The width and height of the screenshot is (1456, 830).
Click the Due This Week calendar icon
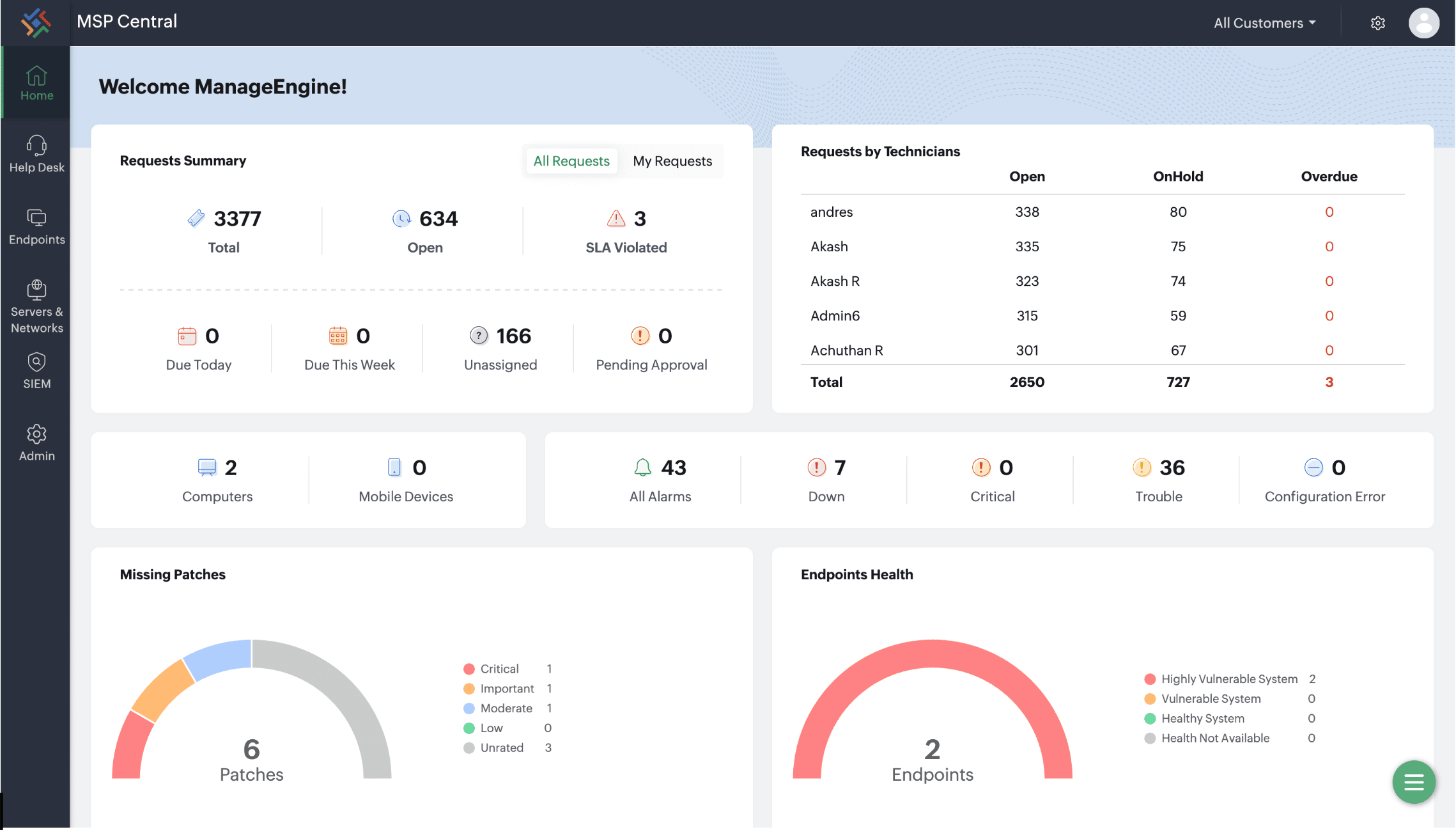coord(338,336)
